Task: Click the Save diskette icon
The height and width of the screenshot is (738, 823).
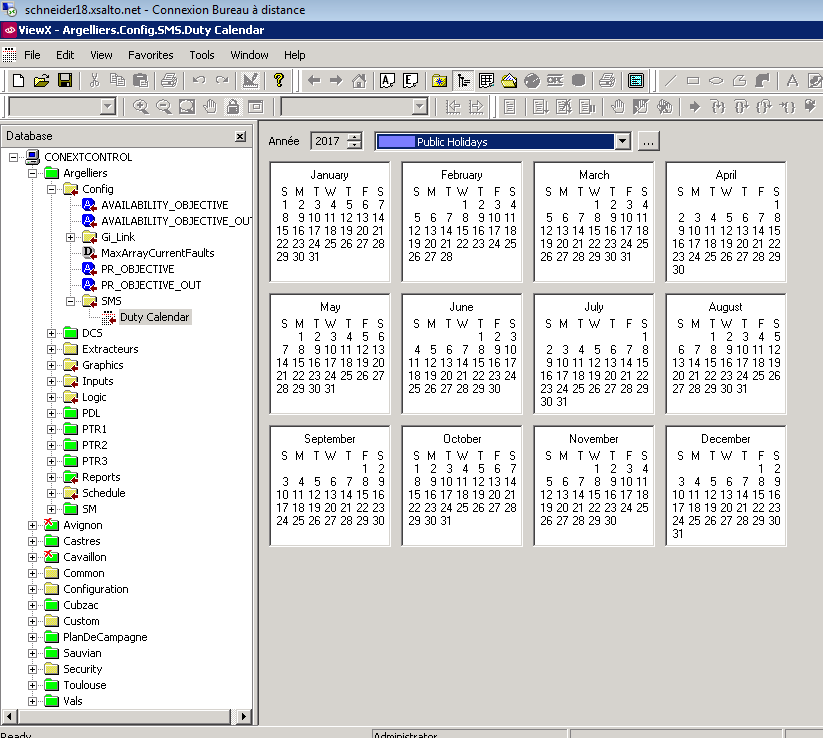Action: pyautogui.click(x=64, y=81)
